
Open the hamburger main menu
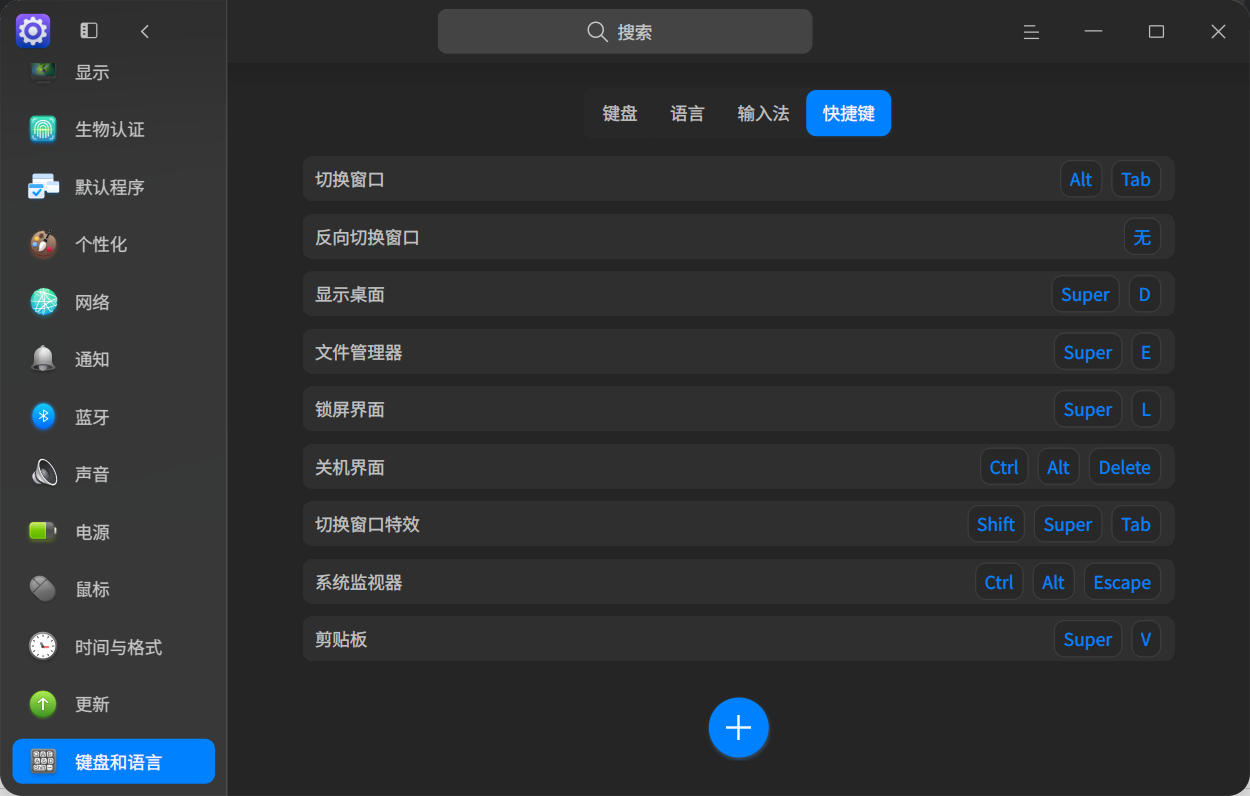(1031, 32)
